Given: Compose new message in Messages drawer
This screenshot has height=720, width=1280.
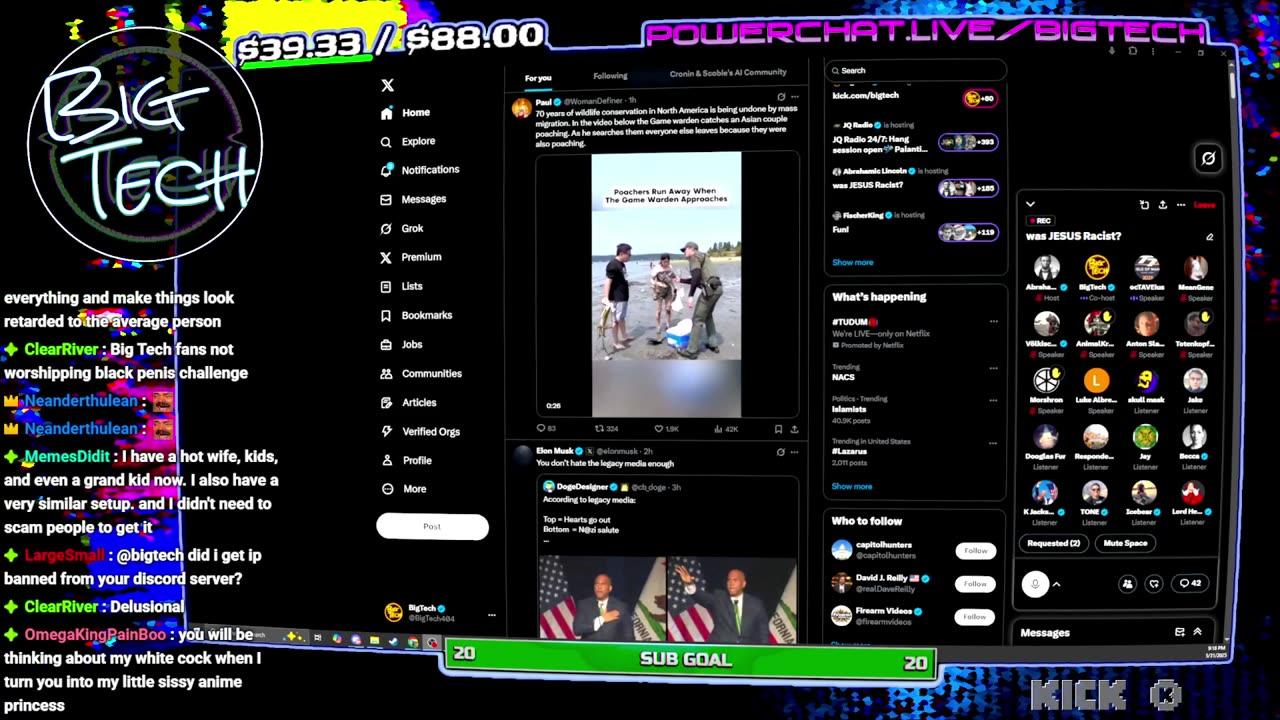Looking at the screenshot, I should point(1180,632).
